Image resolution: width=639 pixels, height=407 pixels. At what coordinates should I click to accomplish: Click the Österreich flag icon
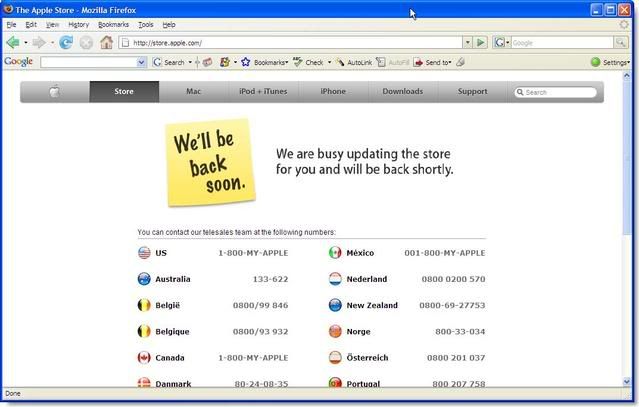coord(335,358)
